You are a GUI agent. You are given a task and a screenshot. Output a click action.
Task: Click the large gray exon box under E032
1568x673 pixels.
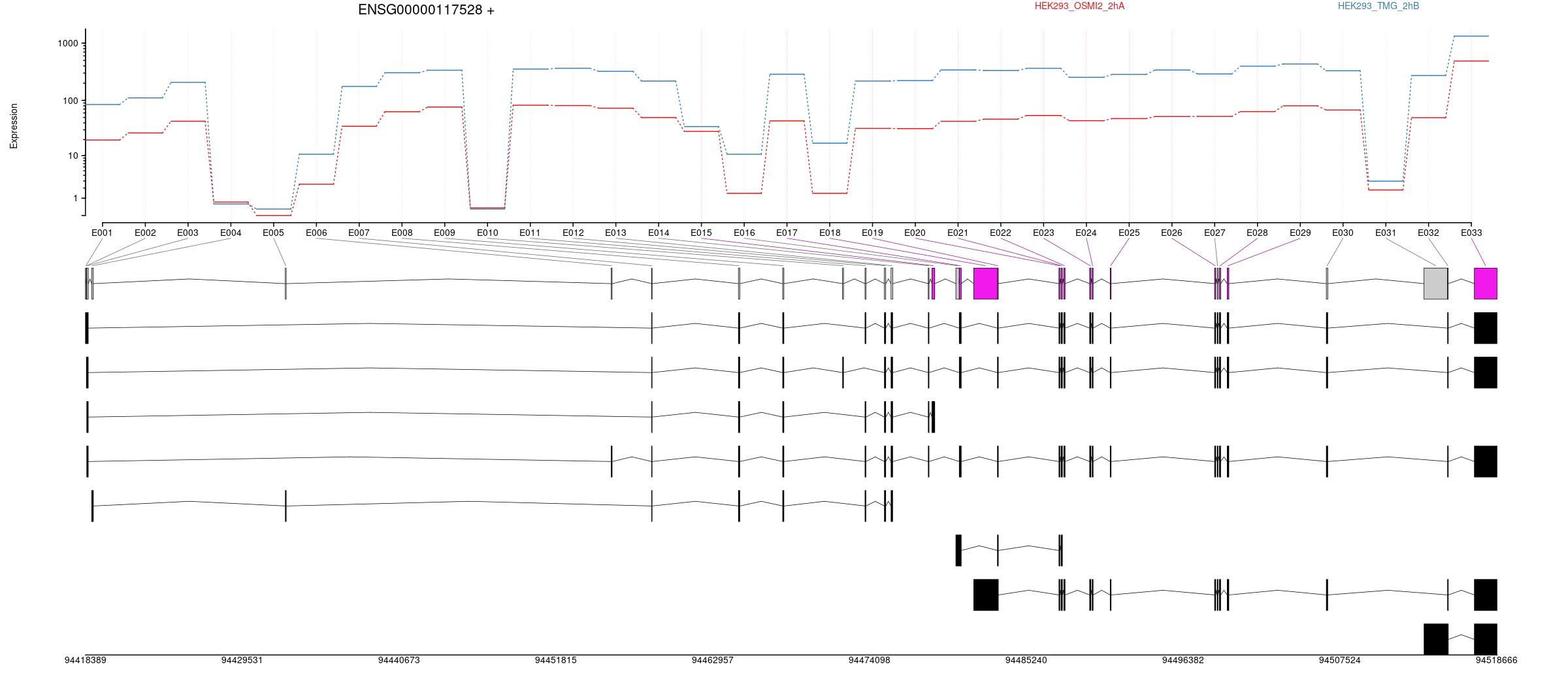pyautogui.click(x=1436, y=284)
